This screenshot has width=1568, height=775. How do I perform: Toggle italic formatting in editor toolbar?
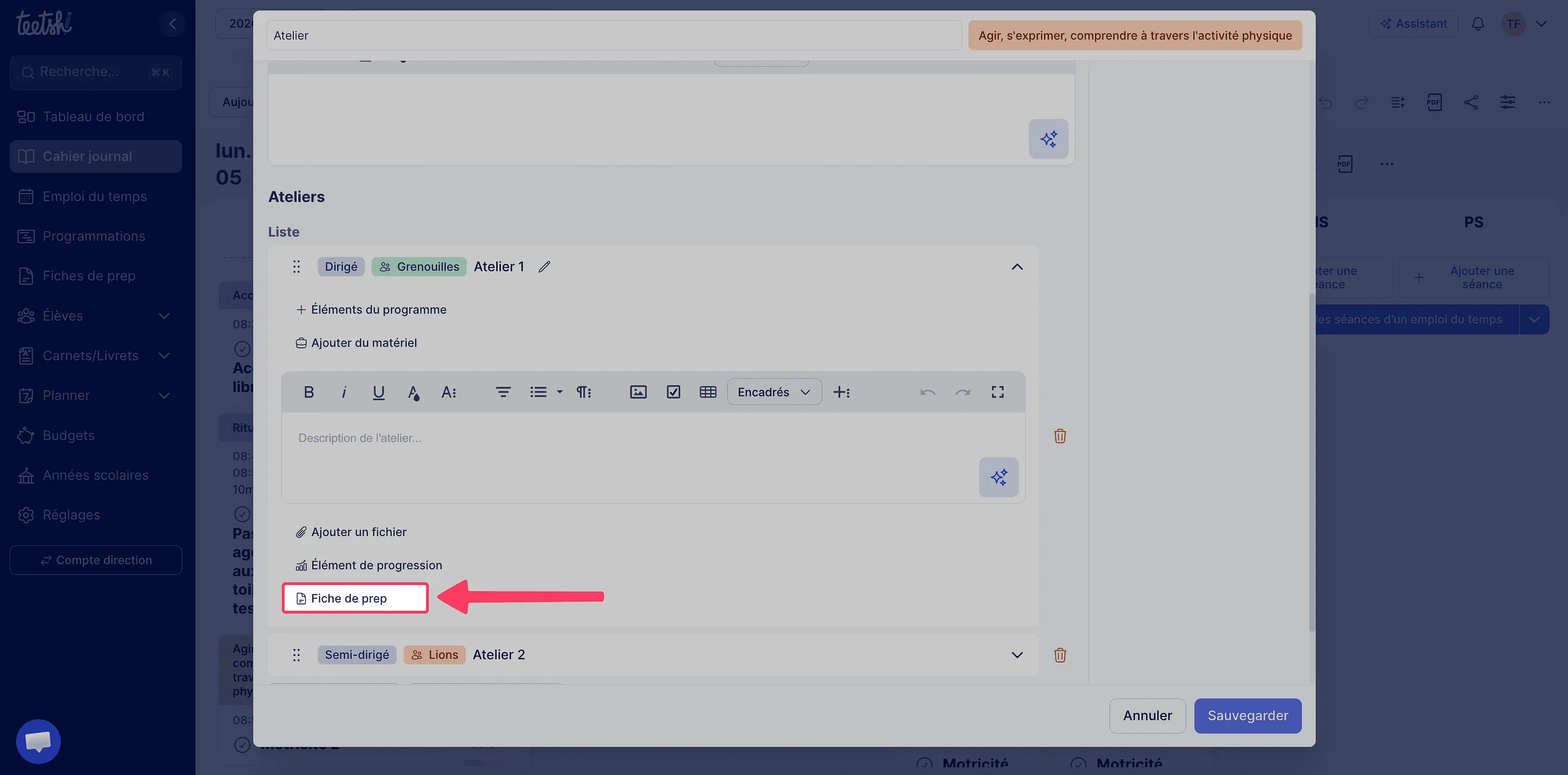[x=343, y=392]
